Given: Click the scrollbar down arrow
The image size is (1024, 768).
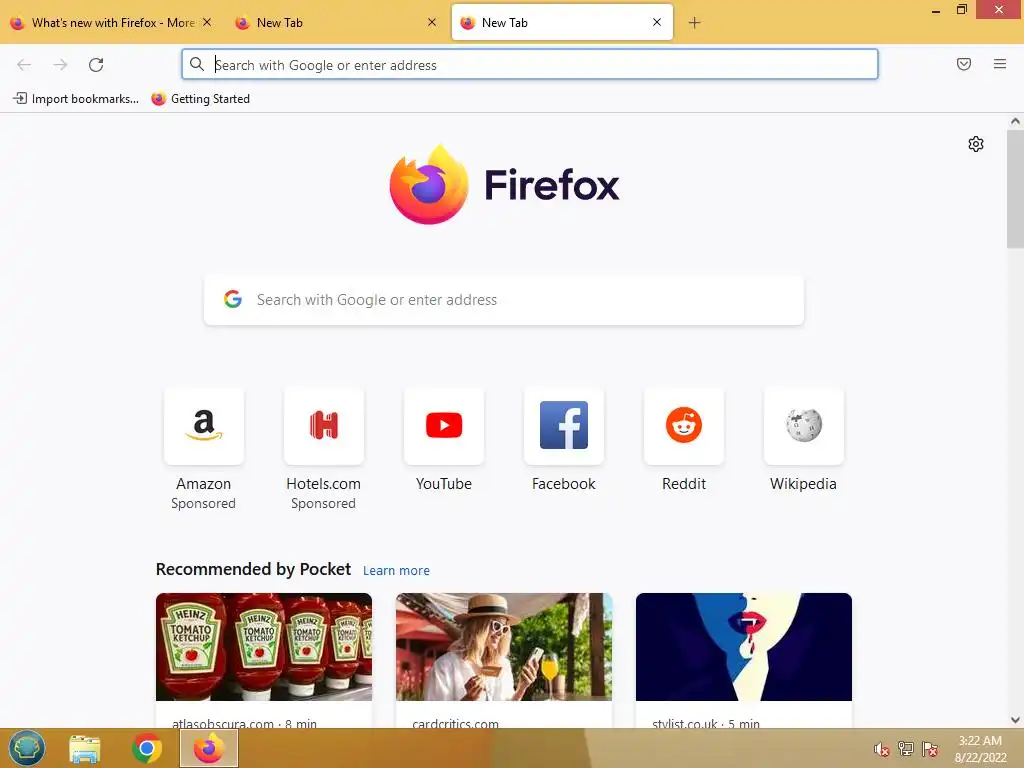Looking at the screenshot, I should click(1015, 720).
